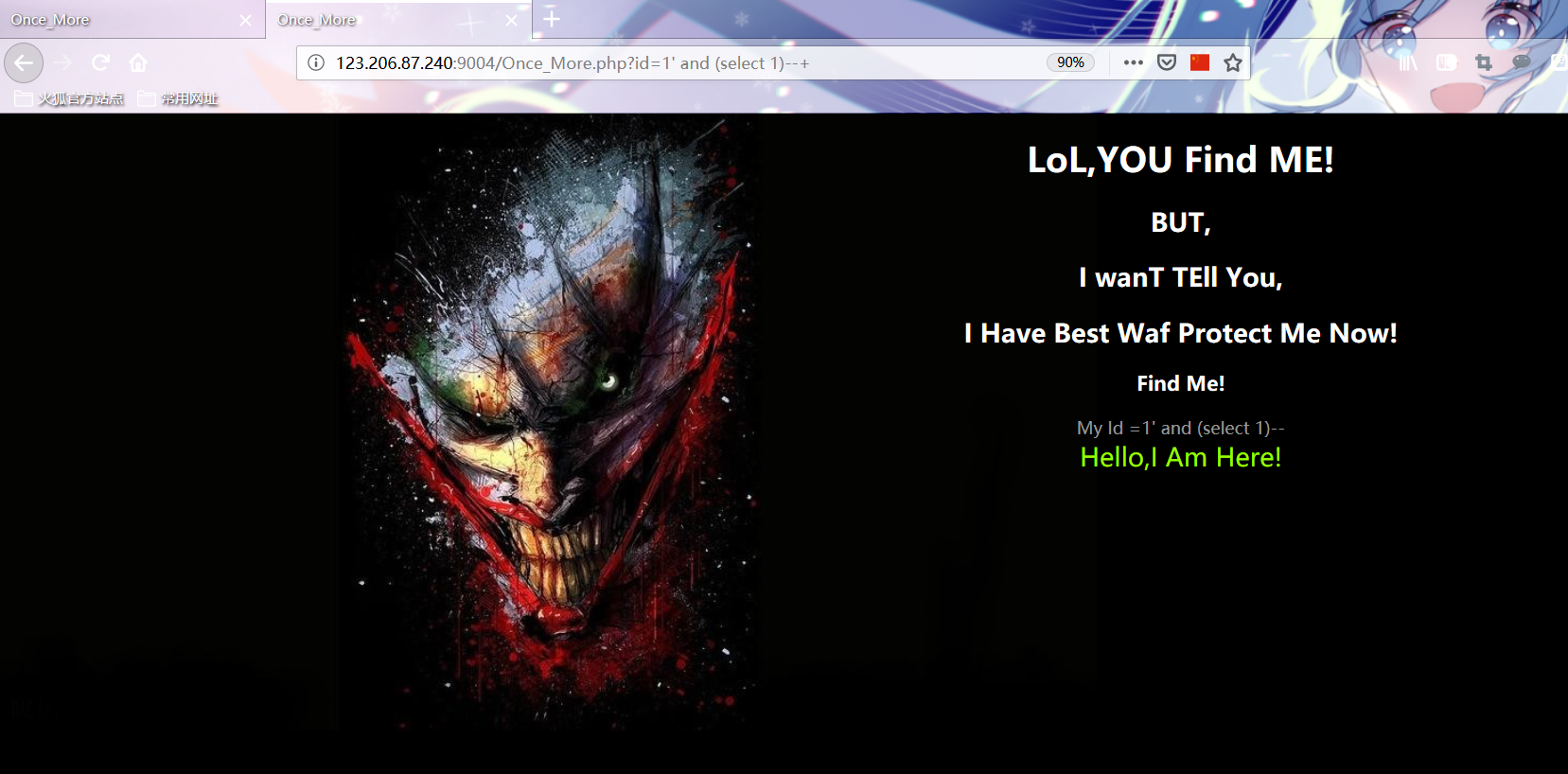This screenshot has width=1568, height=774.
Task: Open the 火狐官方站点 bookmarks folder
Action: tap(69, 98)
